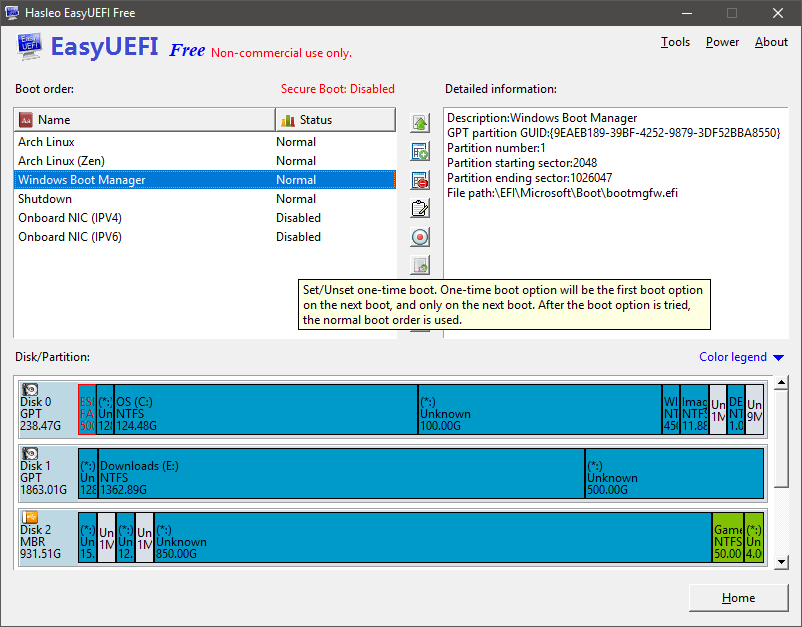
Task: Click the move boot entry up icon
Action: (x=420, y=123)
